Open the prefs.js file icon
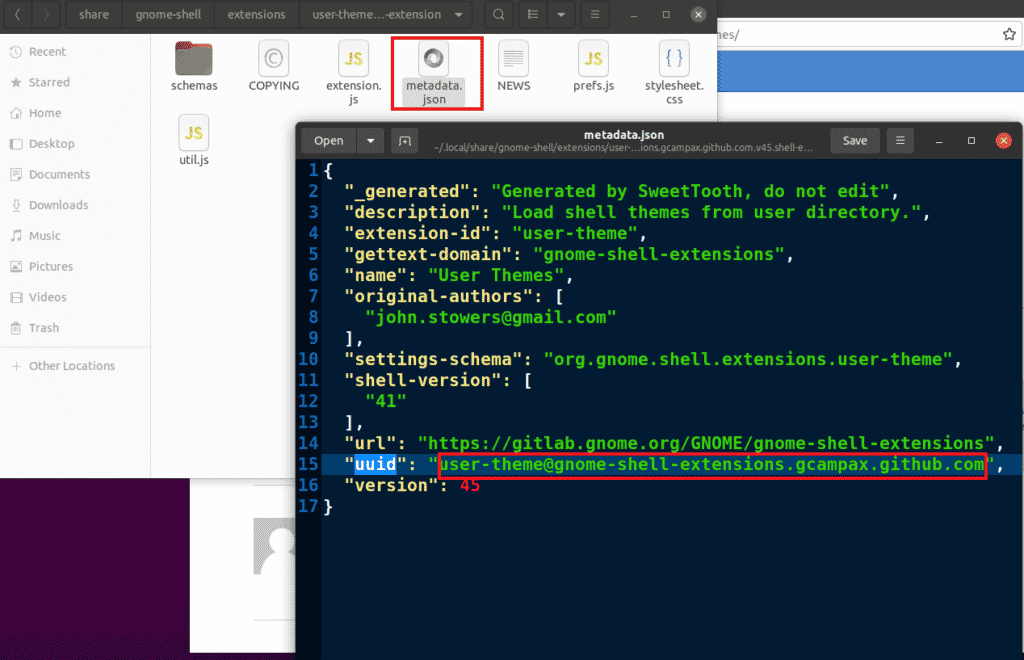 click(x=593, y=60)
